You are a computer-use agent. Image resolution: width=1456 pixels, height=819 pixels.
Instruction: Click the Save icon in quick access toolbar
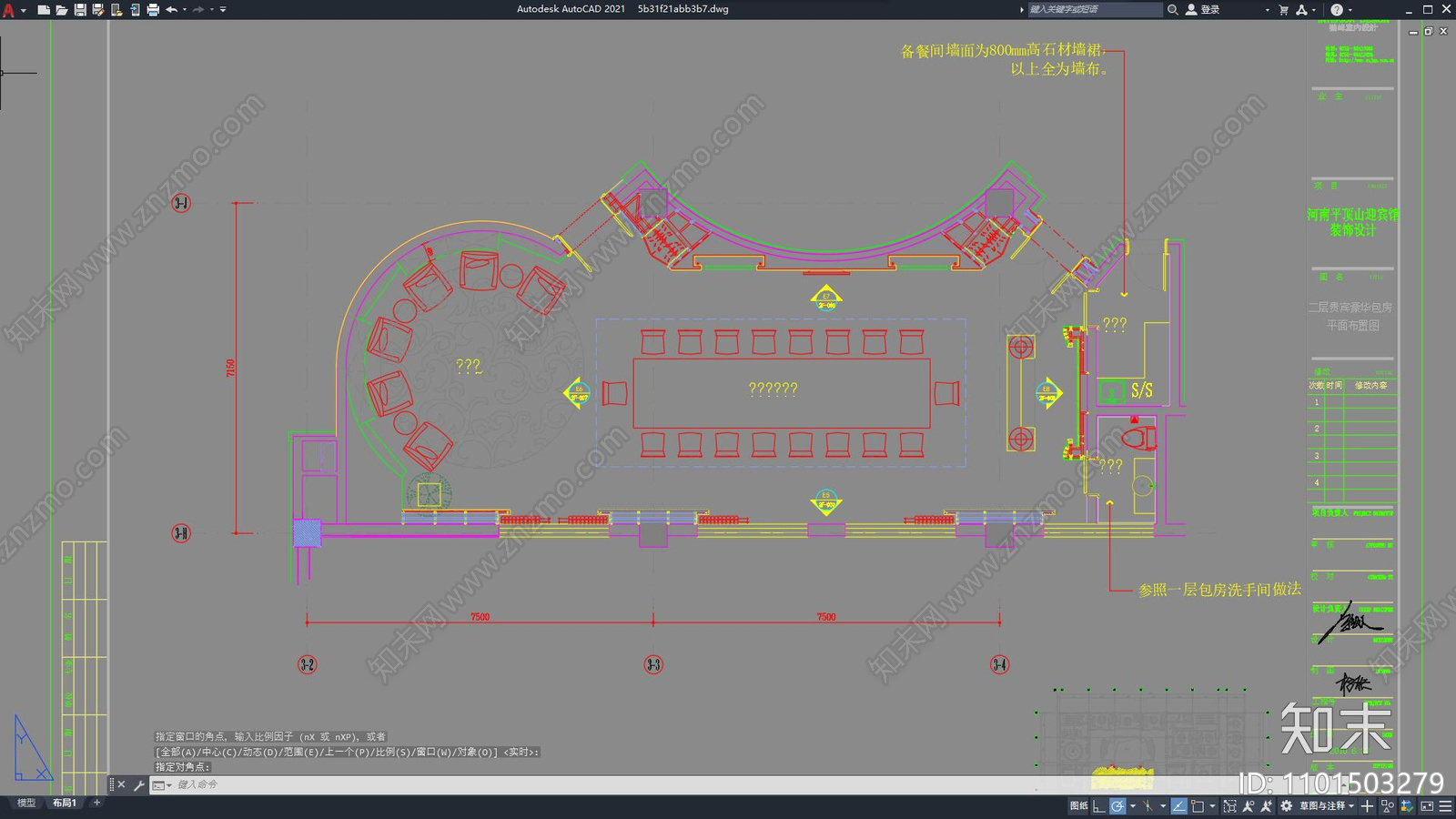click(79, 9)
